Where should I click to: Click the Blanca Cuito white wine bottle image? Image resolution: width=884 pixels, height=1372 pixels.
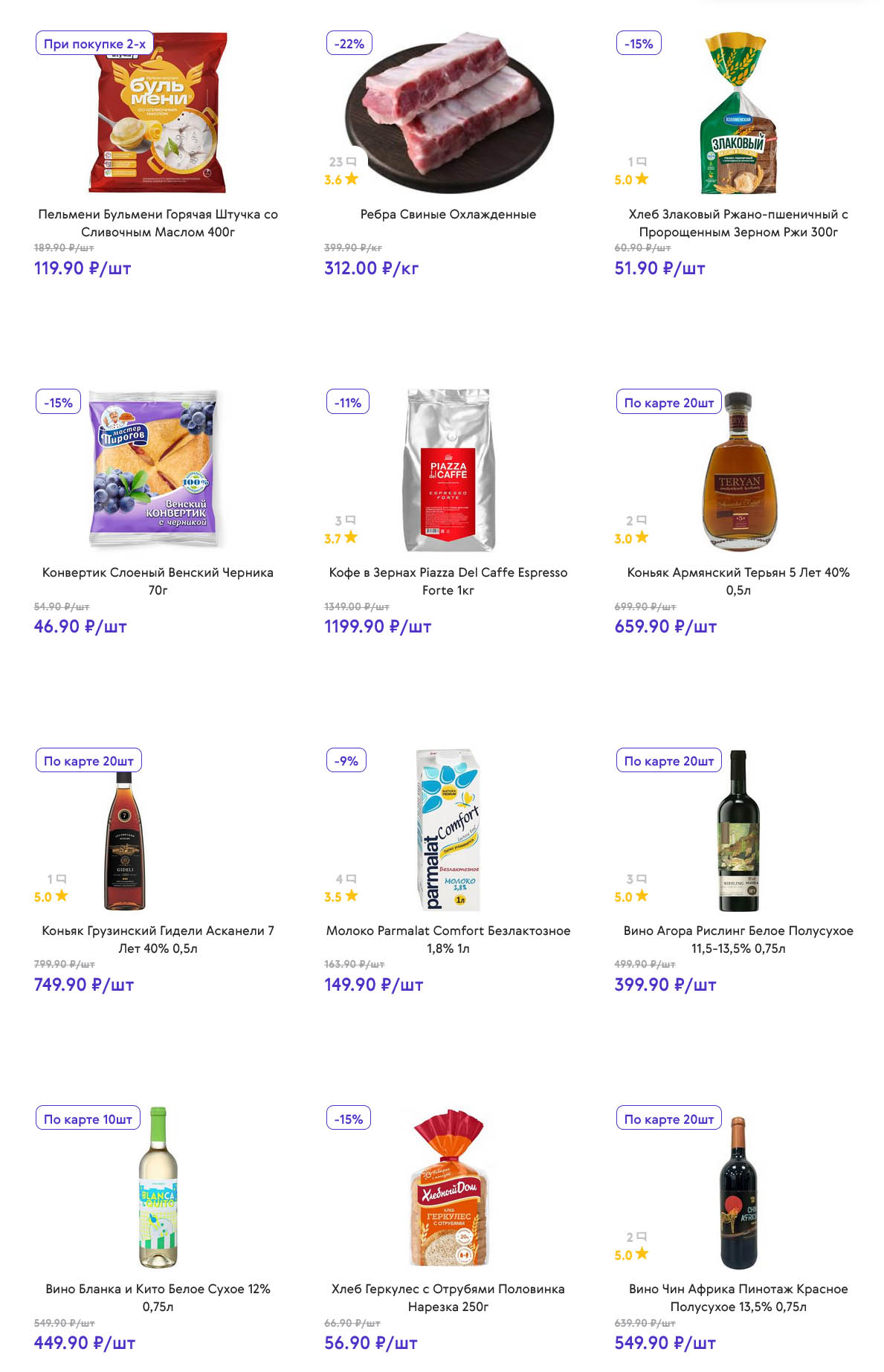pos(158,1188)
